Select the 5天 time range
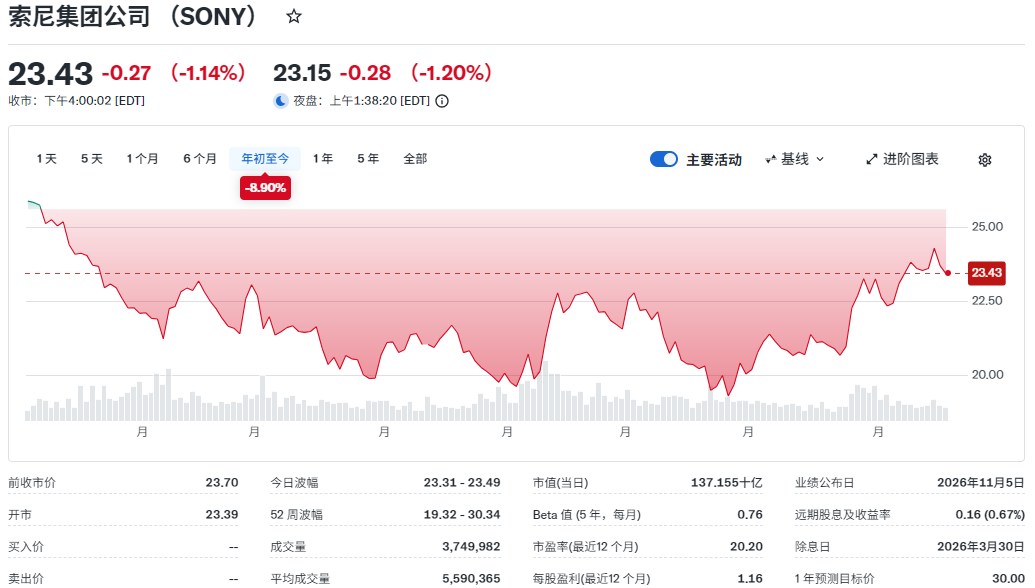1035x588 pixels. tap(92, 158)
